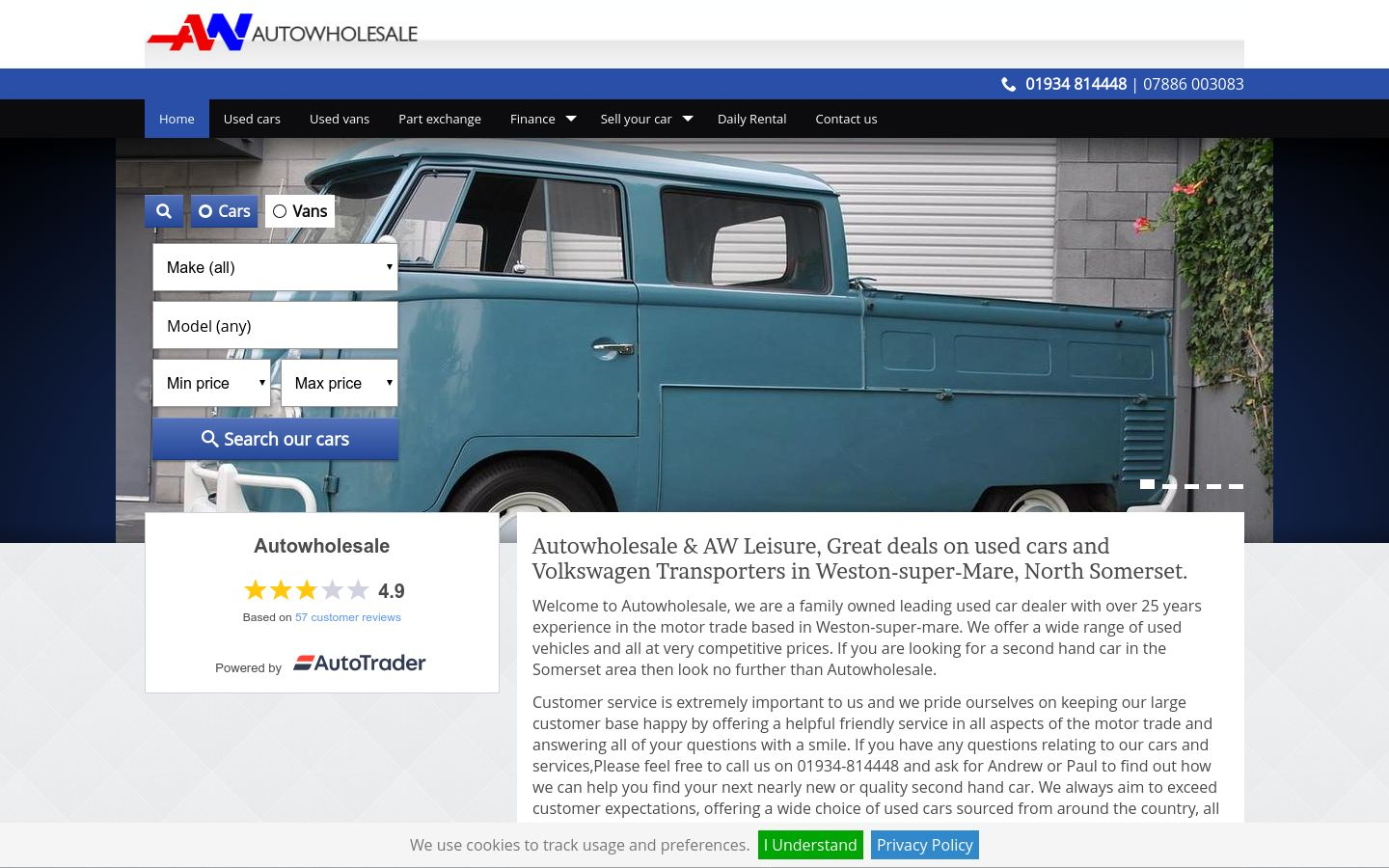
Task: Click the Autowholesale reviews widget title
Action: (321, 546)
